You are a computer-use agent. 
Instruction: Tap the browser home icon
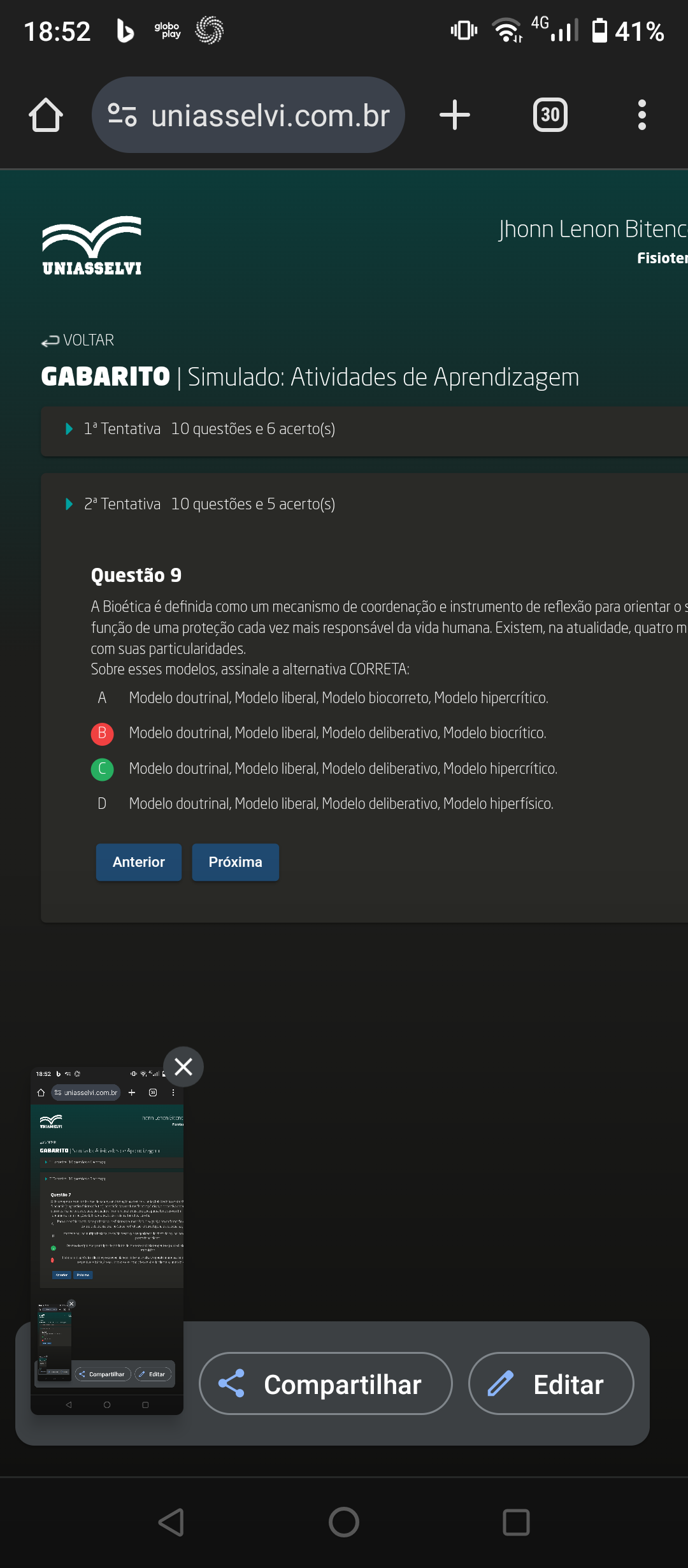point(46,115)
